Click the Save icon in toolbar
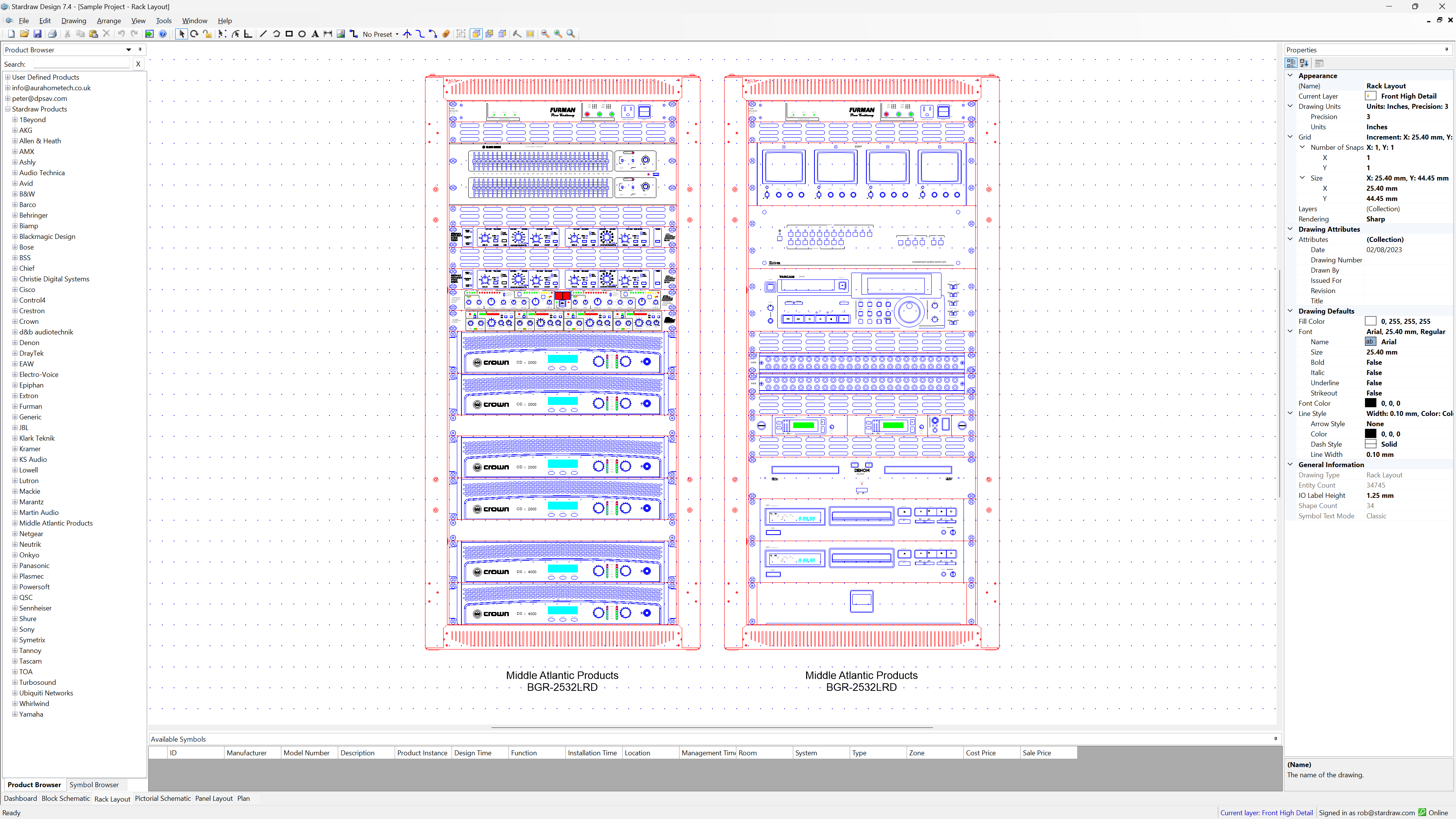Image resolution: width=1456 pixels, height=819 pixels. 37,34
